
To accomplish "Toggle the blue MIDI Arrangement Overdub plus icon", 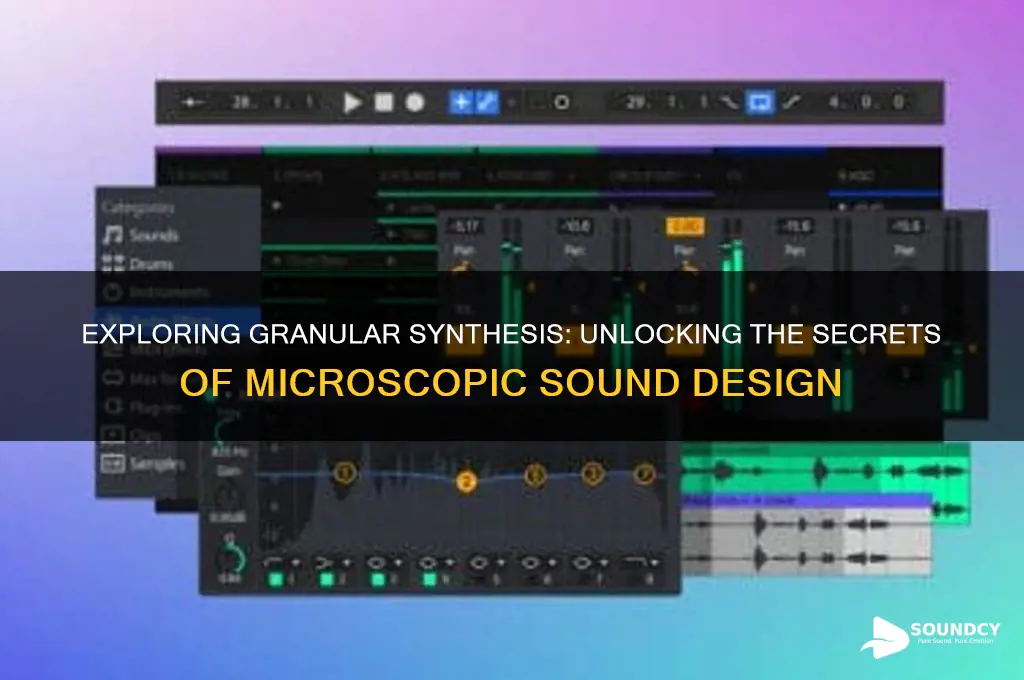I will click(x=460, y=102).
